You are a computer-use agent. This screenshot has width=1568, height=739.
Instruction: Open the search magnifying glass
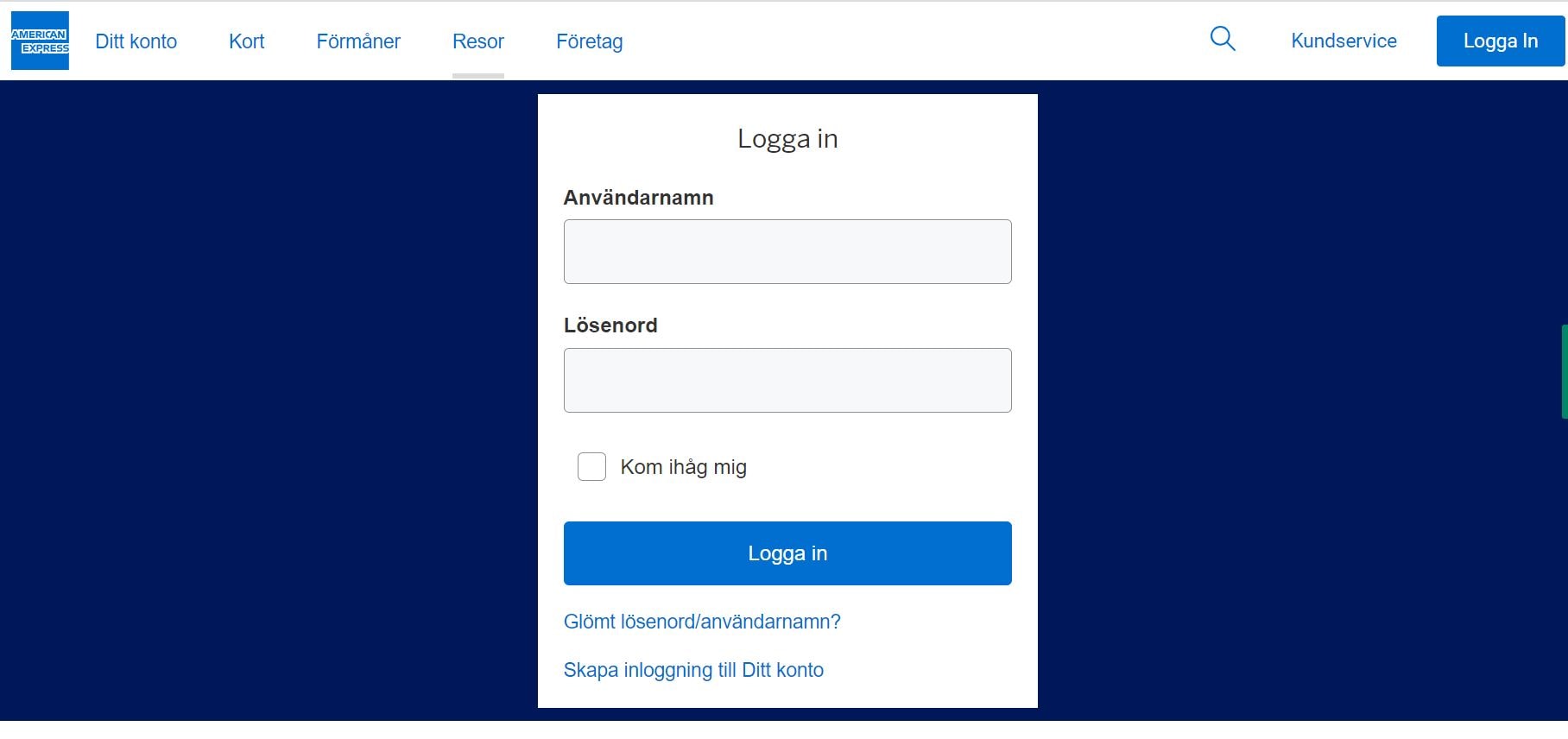(x=1222, y=39)
